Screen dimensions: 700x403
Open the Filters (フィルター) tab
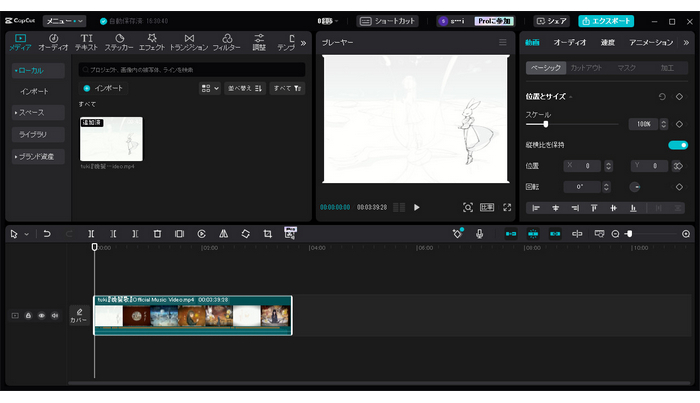(x=226, y=42)
